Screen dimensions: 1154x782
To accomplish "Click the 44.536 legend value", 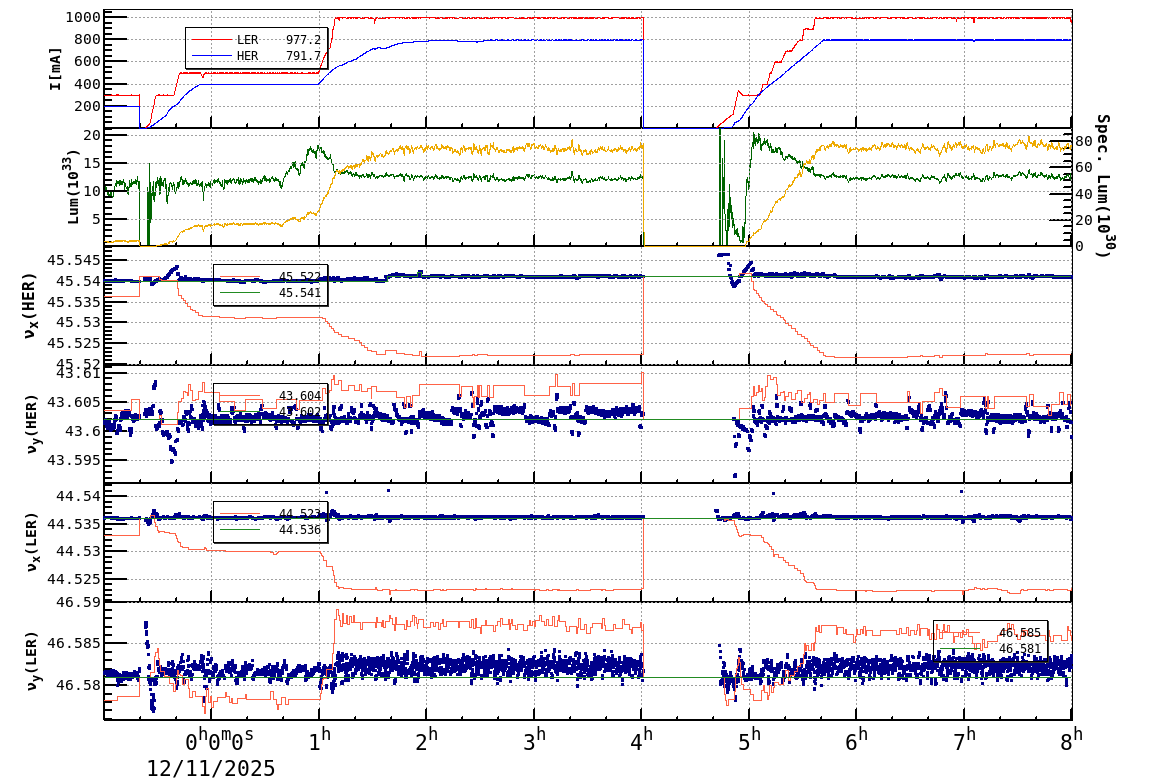I will click(x=300, y=530).
